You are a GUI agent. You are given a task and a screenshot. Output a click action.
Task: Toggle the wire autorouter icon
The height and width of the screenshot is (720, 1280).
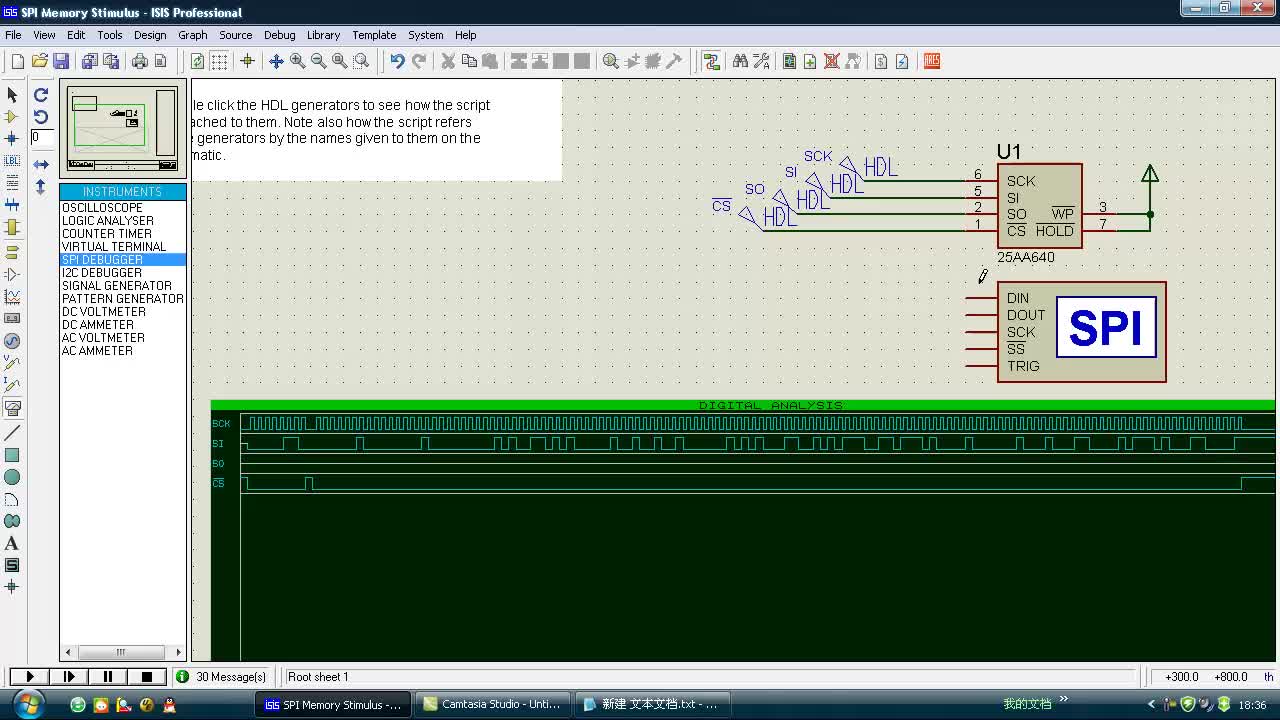pos(711,61)
